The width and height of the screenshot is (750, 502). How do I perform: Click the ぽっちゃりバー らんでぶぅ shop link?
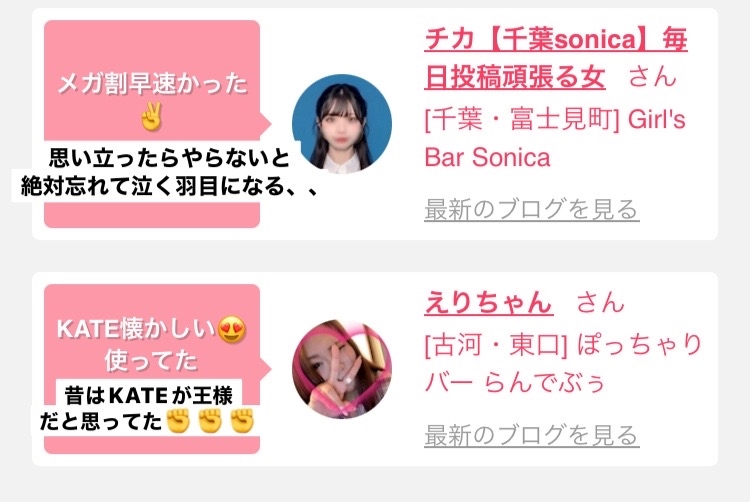pyautogui.click(x=563, y=363)
